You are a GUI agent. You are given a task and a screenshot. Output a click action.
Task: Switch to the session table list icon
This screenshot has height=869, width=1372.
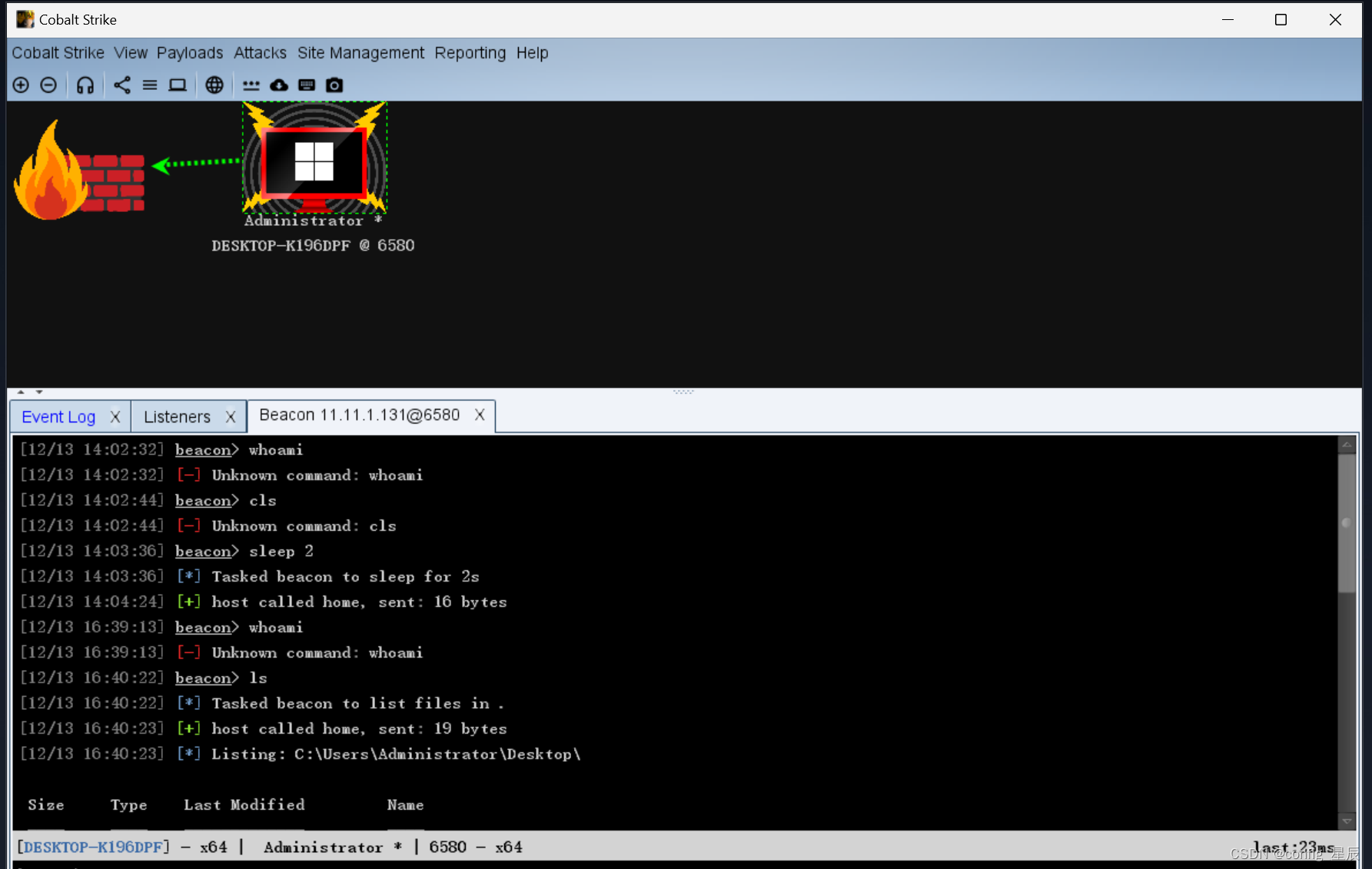150,85
